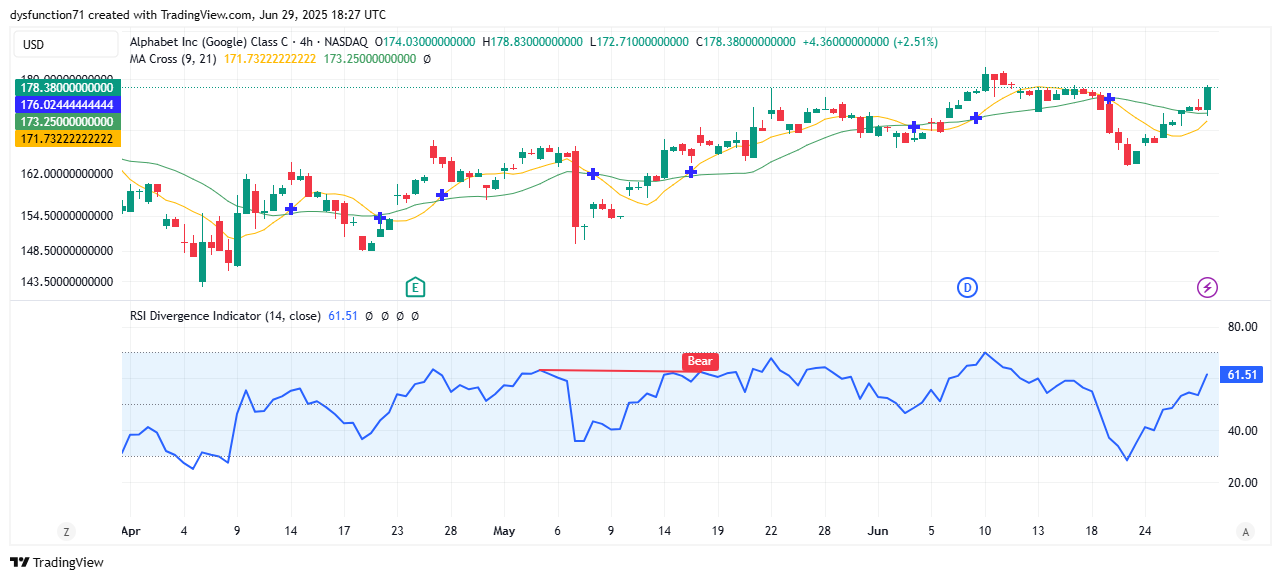Click the 61.51 value in RSI legend
Viewport: 1281px width, 580px height.
pyautogui.click(x=343, y=316)
